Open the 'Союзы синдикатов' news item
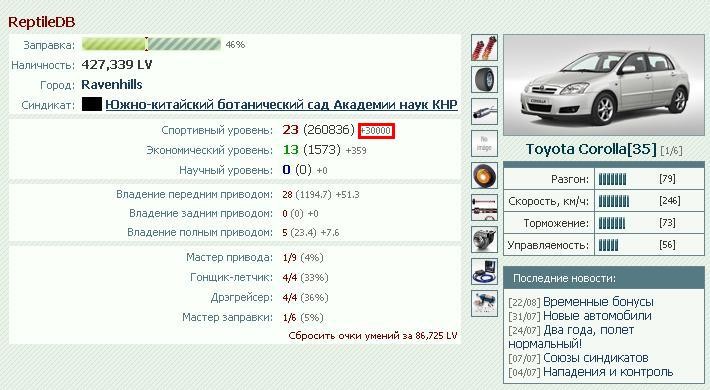Image resolution: width=710 pixels, height=390 pixels. click(x=595, y=358)
